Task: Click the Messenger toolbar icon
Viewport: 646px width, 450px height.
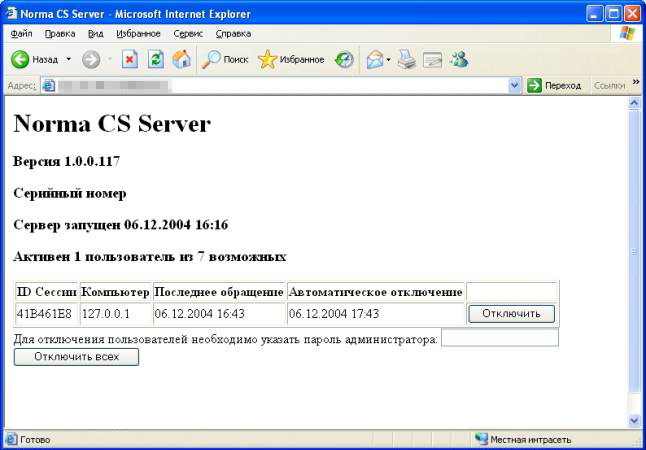Action: tap(459, 60)
